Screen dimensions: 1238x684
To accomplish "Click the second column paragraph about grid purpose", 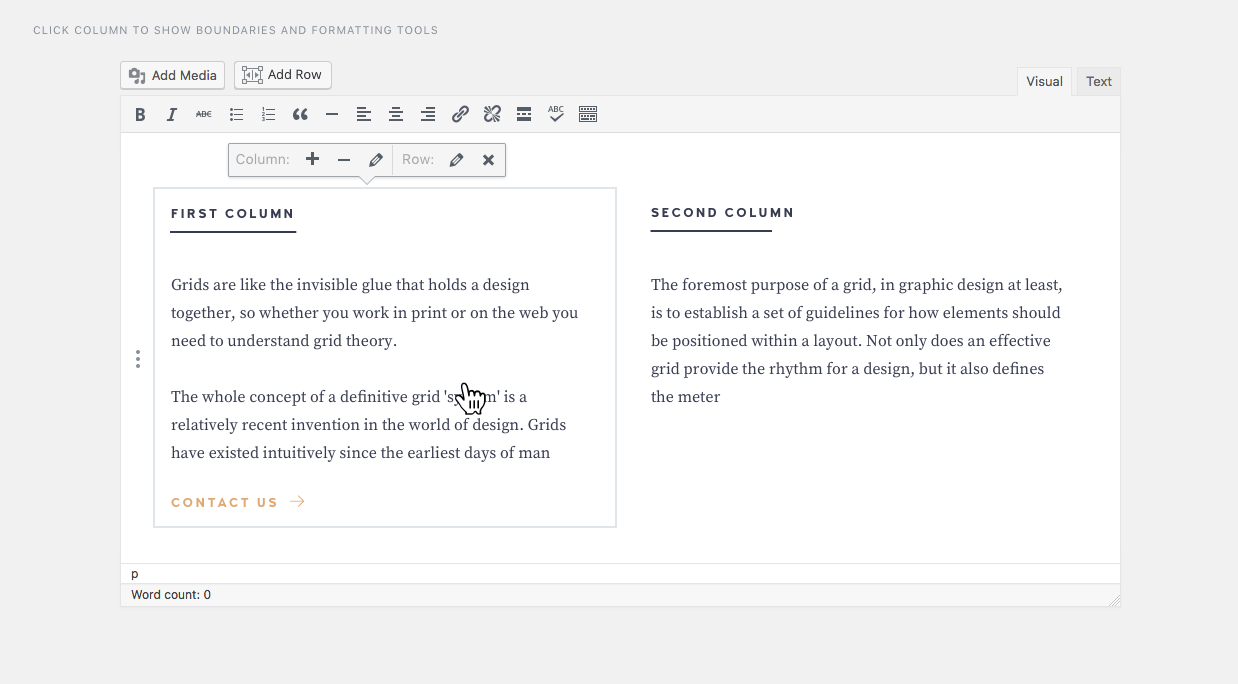I will point(856,341).
